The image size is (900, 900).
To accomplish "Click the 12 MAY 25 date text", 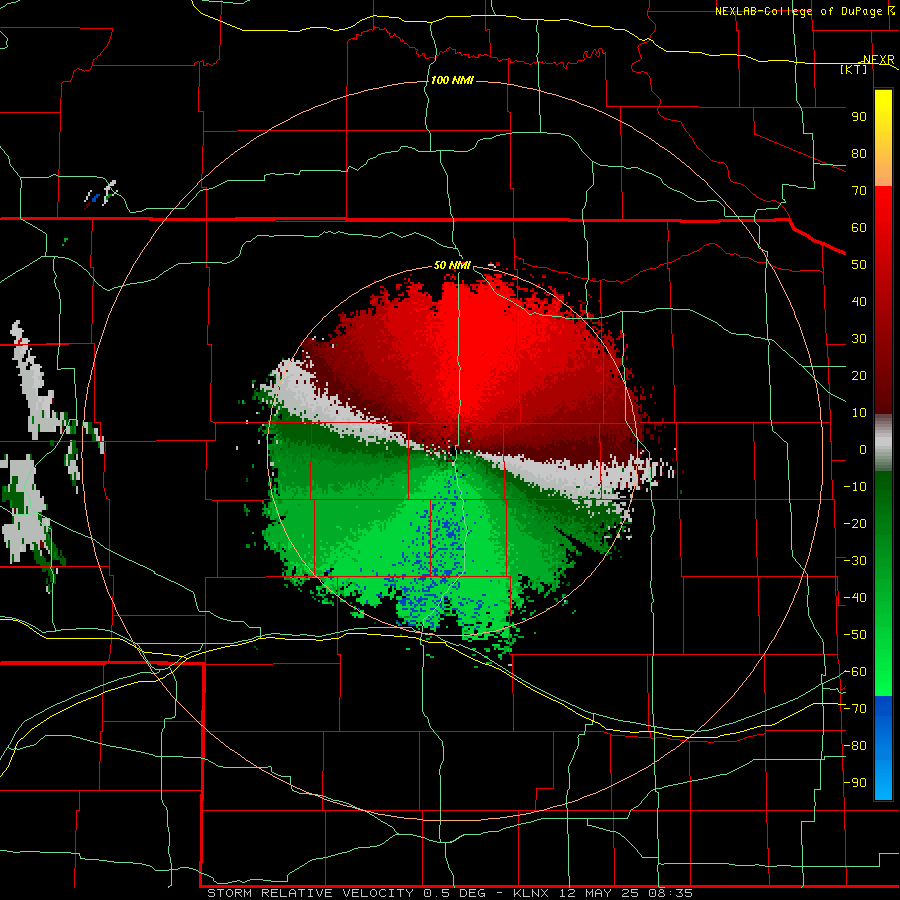I will (600, 893).
